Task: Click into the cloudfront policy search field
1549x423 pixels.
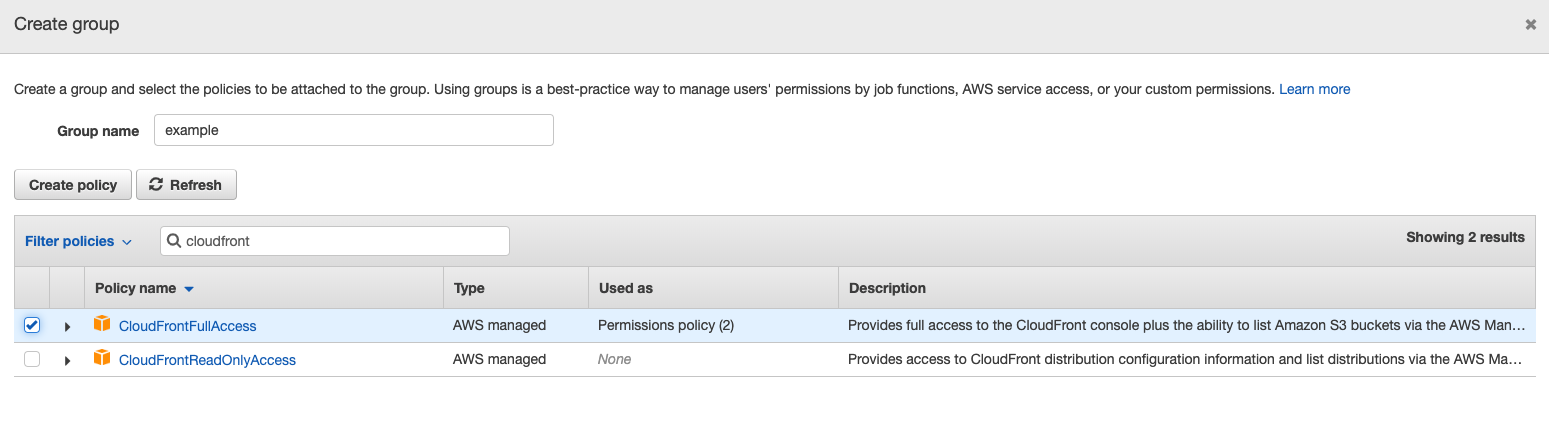Action: click(x=340, y=241)
